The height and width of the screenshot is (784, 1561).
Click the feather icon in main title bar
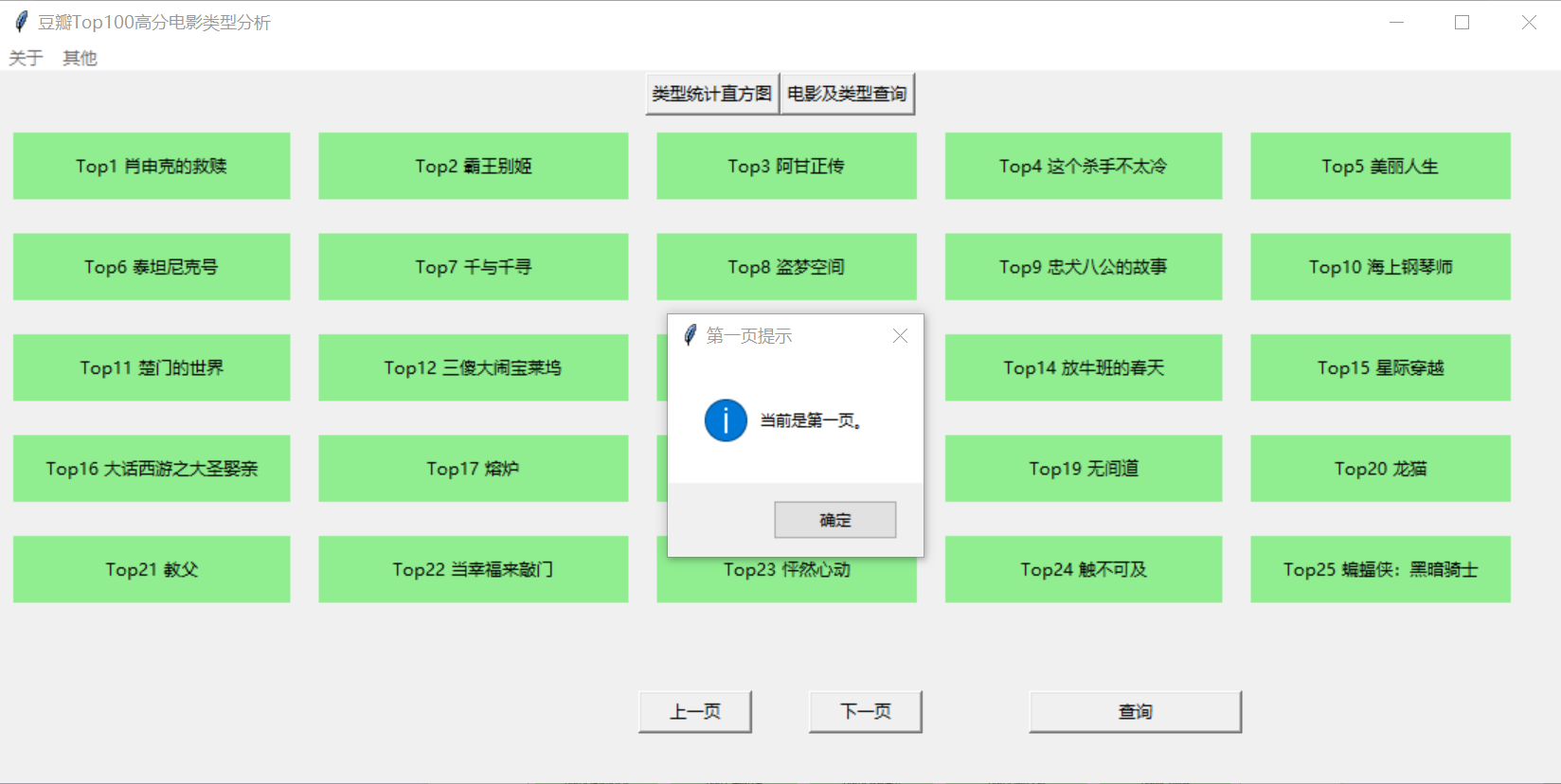(21, 22)
